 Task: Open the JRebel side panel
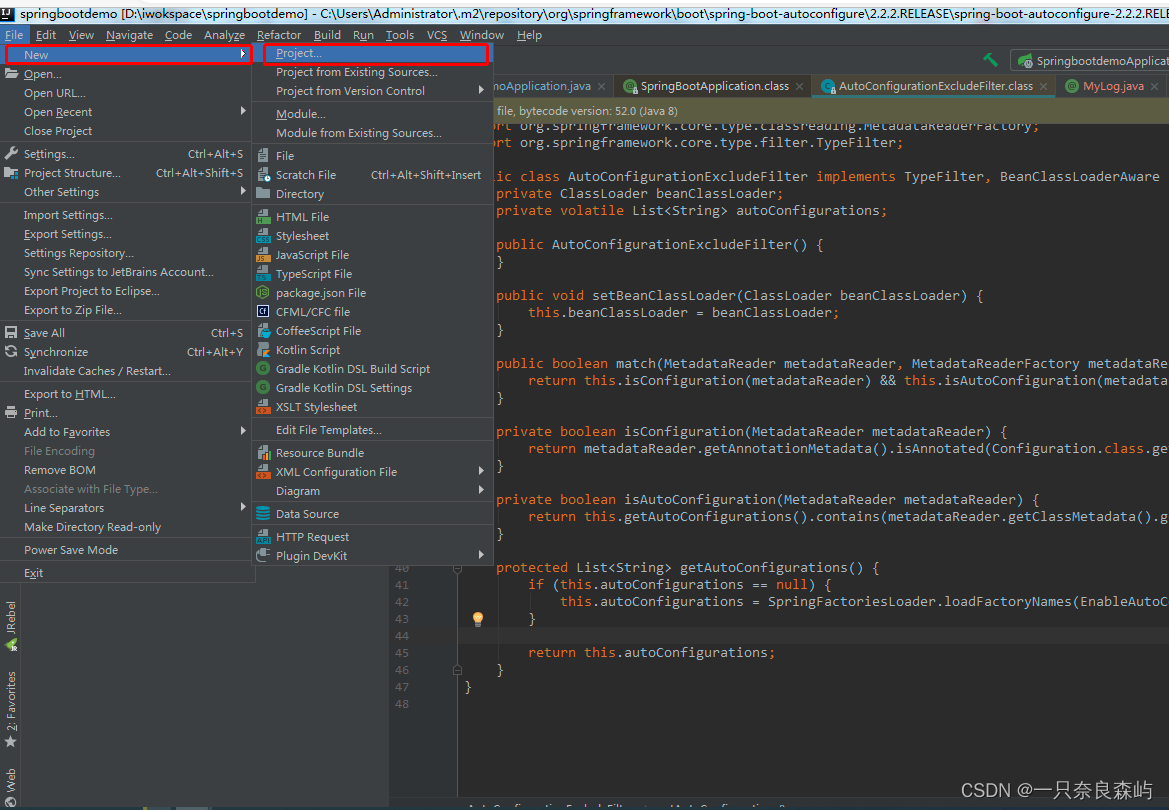tap(11, 625)
